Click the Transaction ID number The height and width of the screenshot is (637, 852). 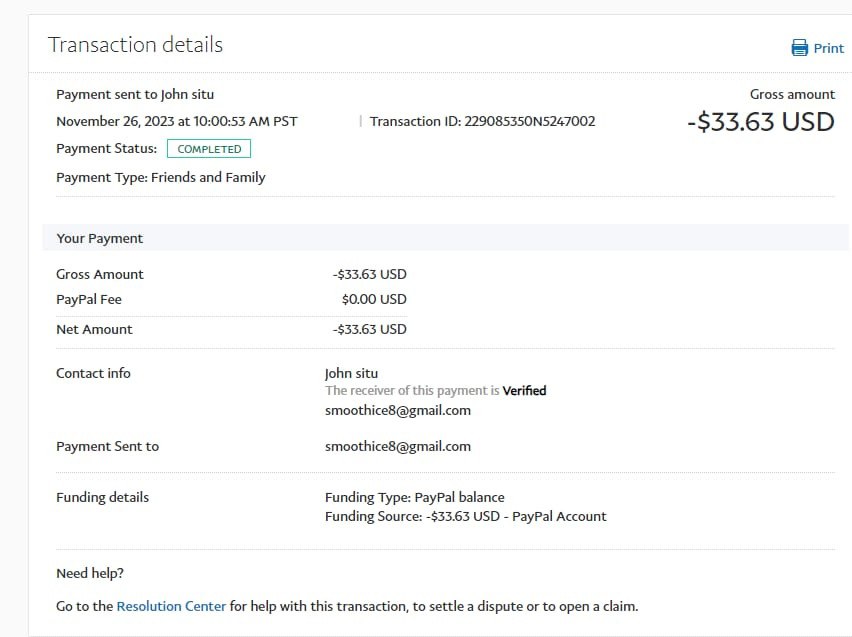(x=529, y=121)
